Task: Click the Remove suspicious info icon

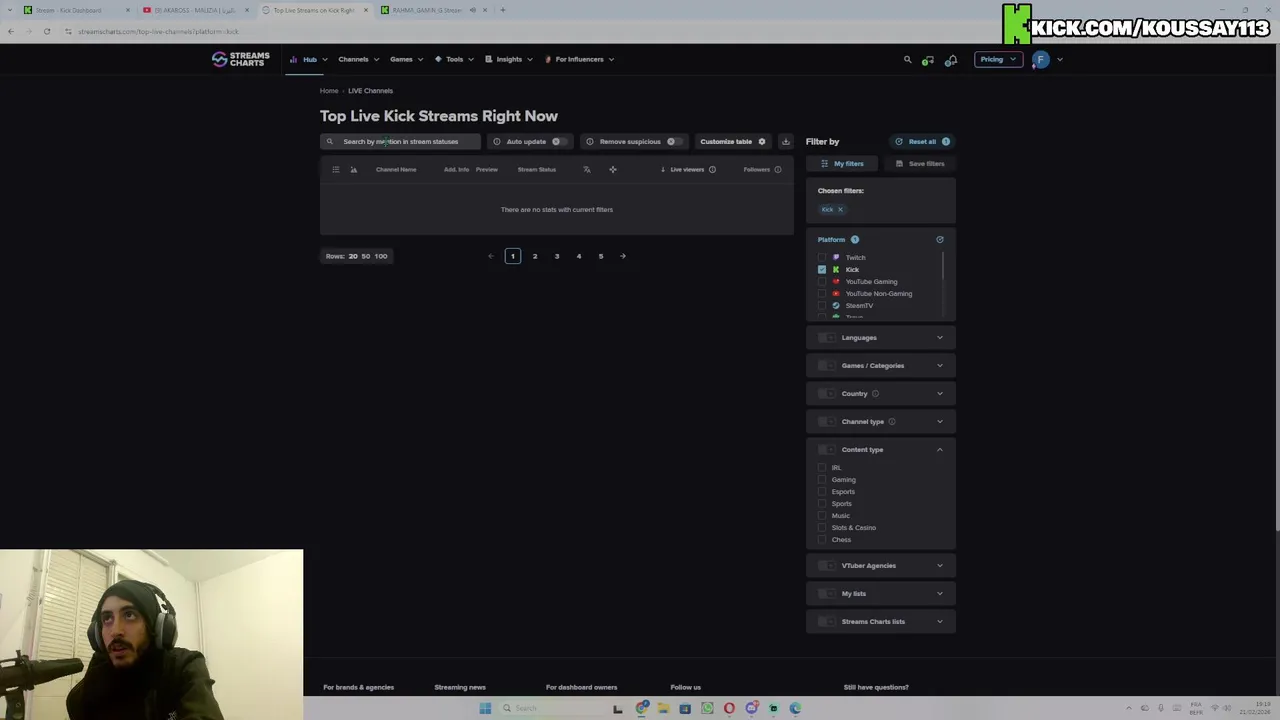Action: [x=590, y=141]
